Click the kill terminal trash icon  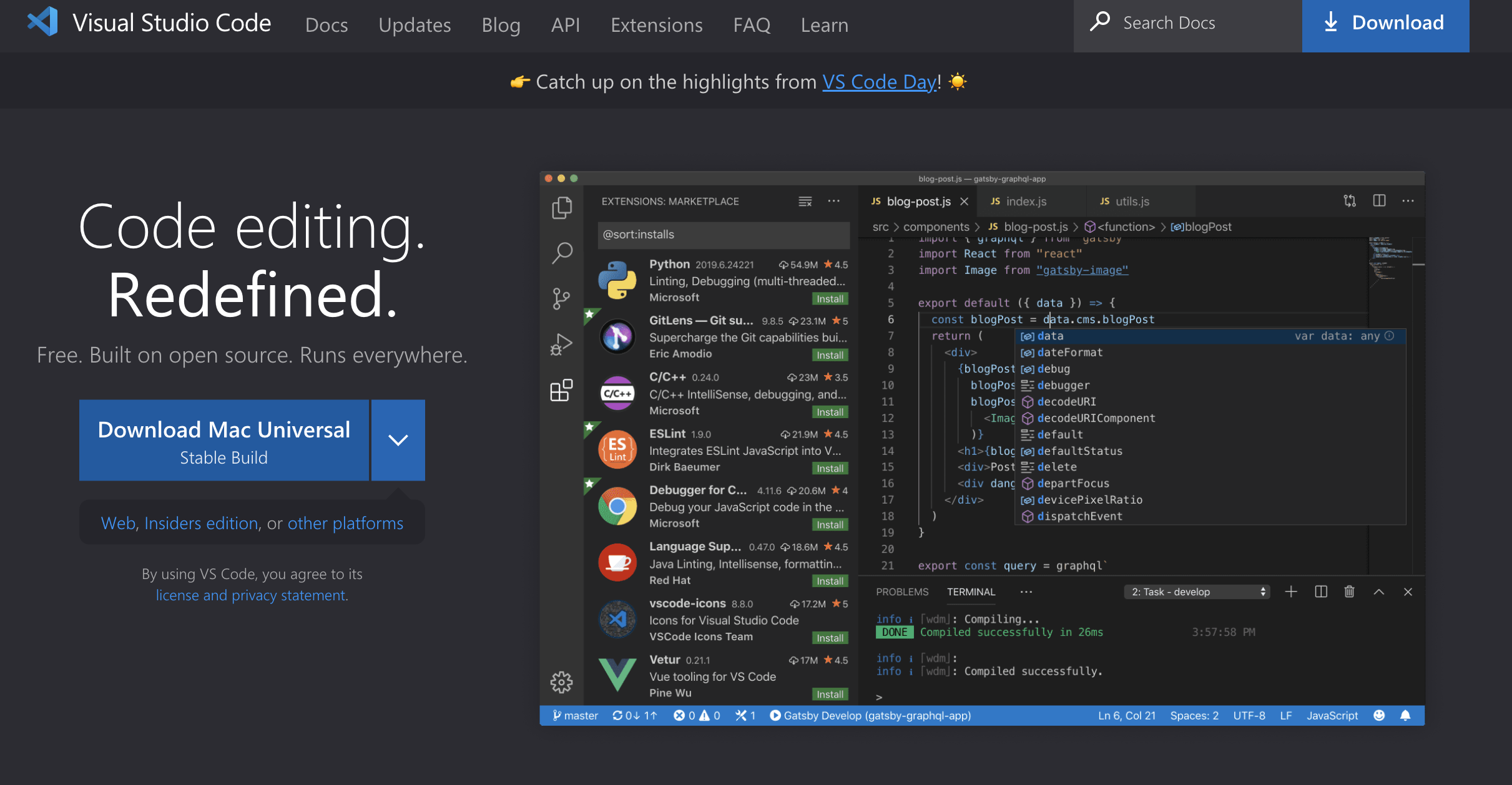[1349, 592]
